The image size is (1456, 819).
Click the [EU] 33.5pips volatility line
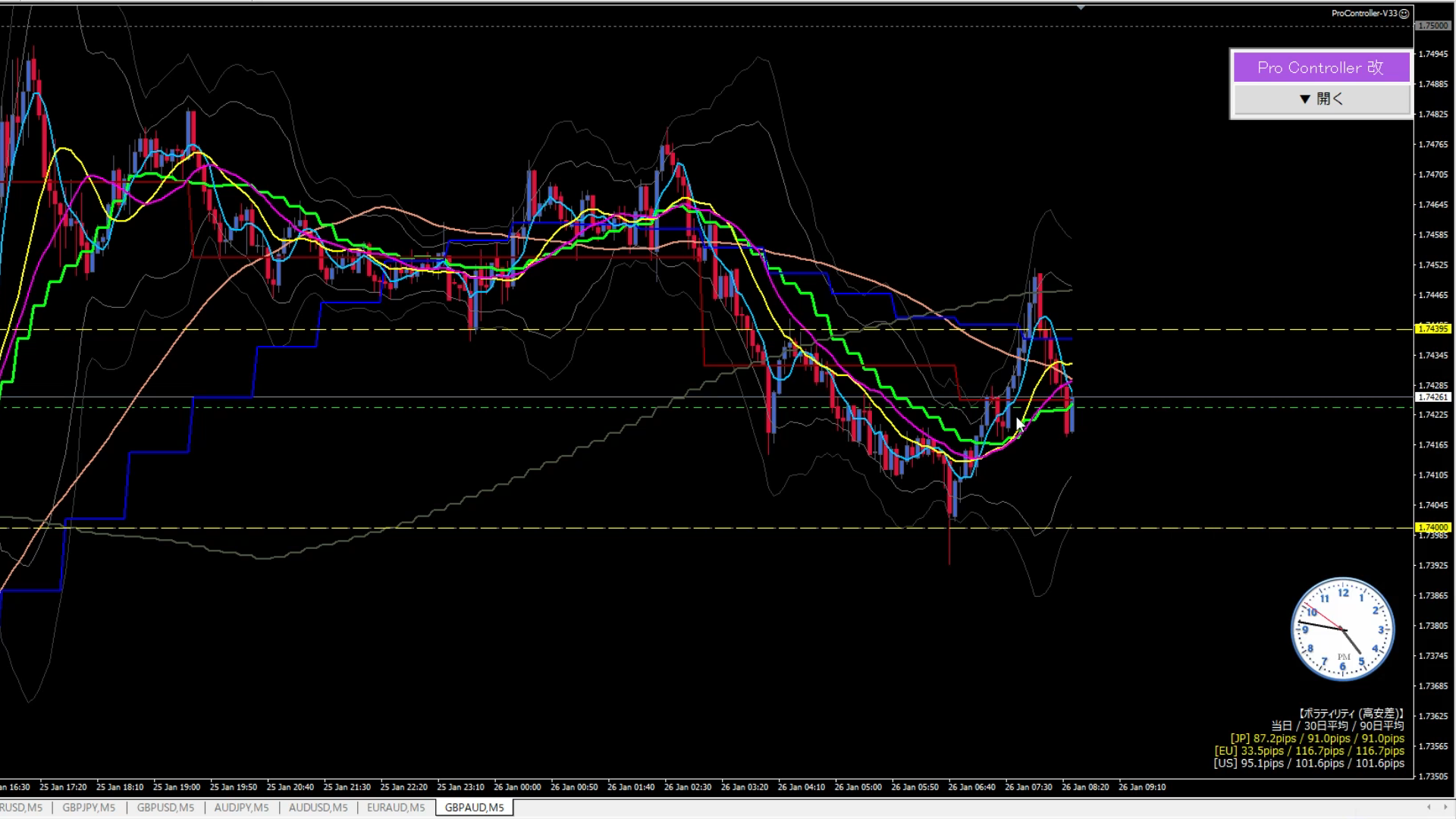[x=1309, y=751]
